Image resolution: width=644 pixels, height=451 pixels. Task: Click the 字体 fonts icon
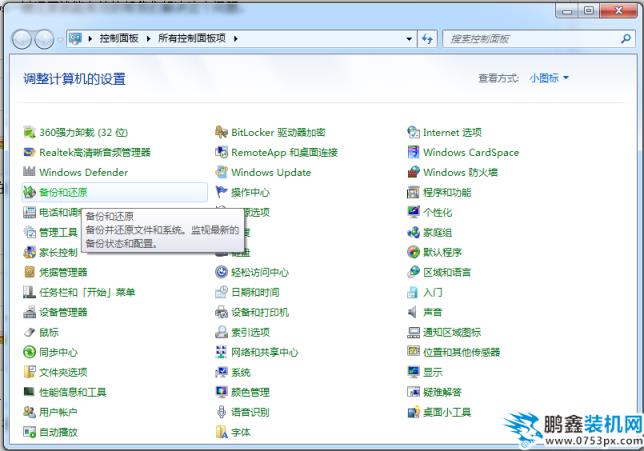point(221,432)
